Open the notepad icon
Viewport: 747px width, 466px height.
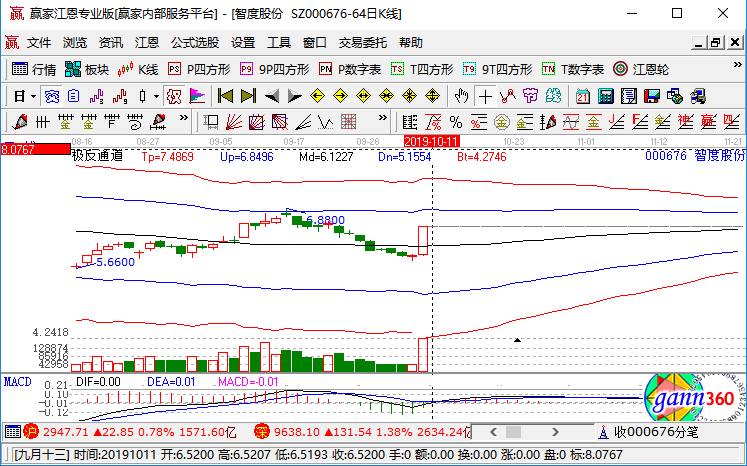(x=628, y=96)
